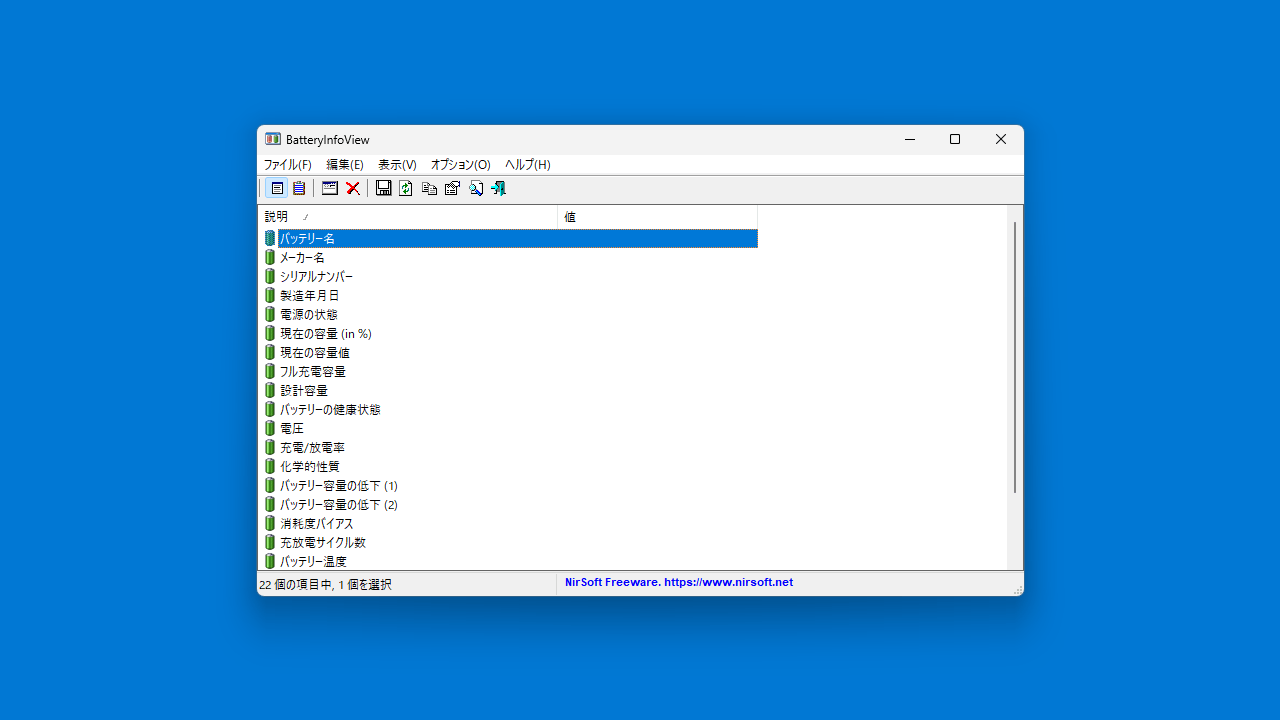Viewport: 1280px width, 720px height.
Task: Clear the battery log with red X icon
Action: pos(352,188)
